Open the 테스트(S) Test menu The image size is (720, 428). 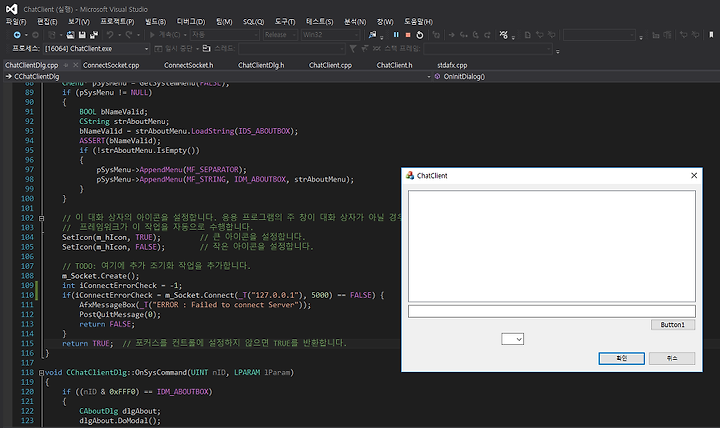point(320,22)
